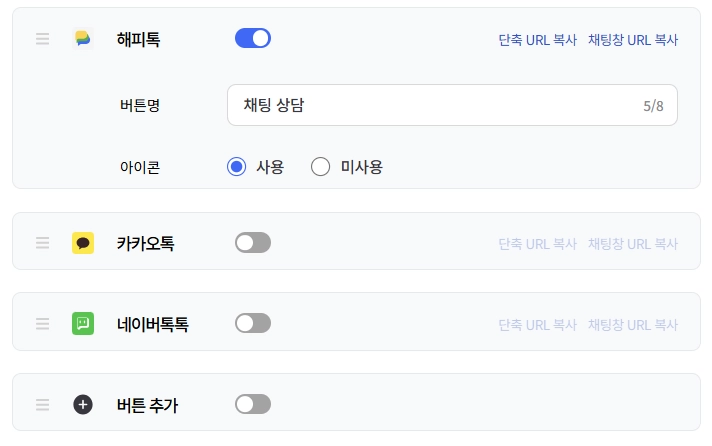Turn off the 해피톡 toggle switch
Image resolution: width=712 pixels, height=446 pixels.
coord(253,39)
